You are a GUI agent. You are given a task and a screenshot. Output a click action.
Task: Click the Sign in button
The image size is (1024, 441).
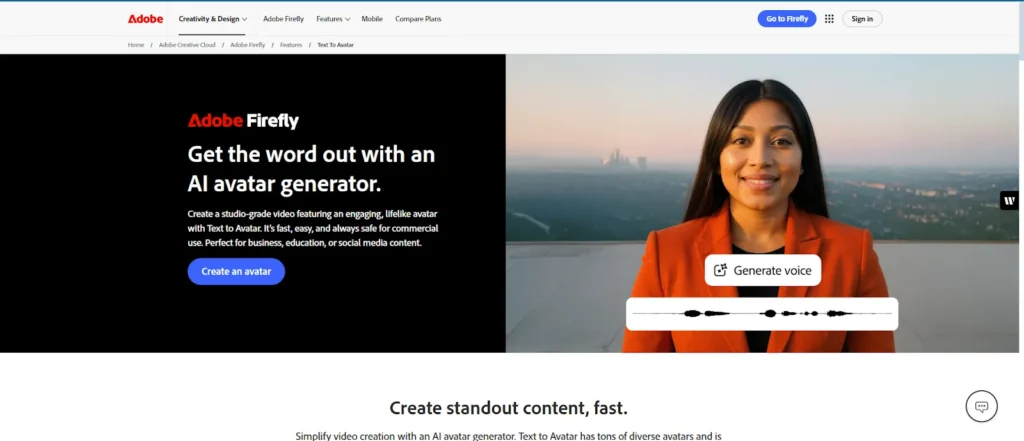pyautogui.click(x=862, y=19)
